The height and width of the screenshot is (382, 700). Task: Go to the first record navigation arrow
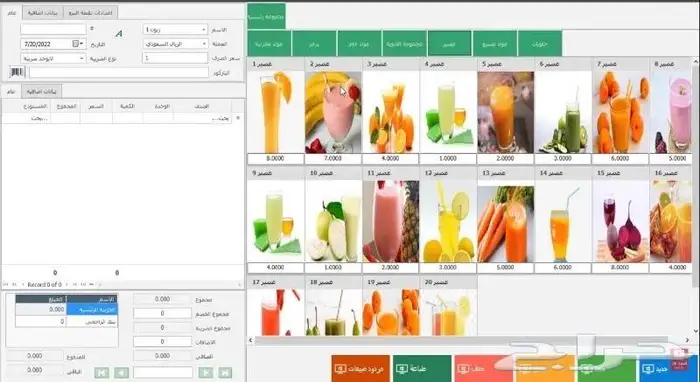click(x=101, y=373)
